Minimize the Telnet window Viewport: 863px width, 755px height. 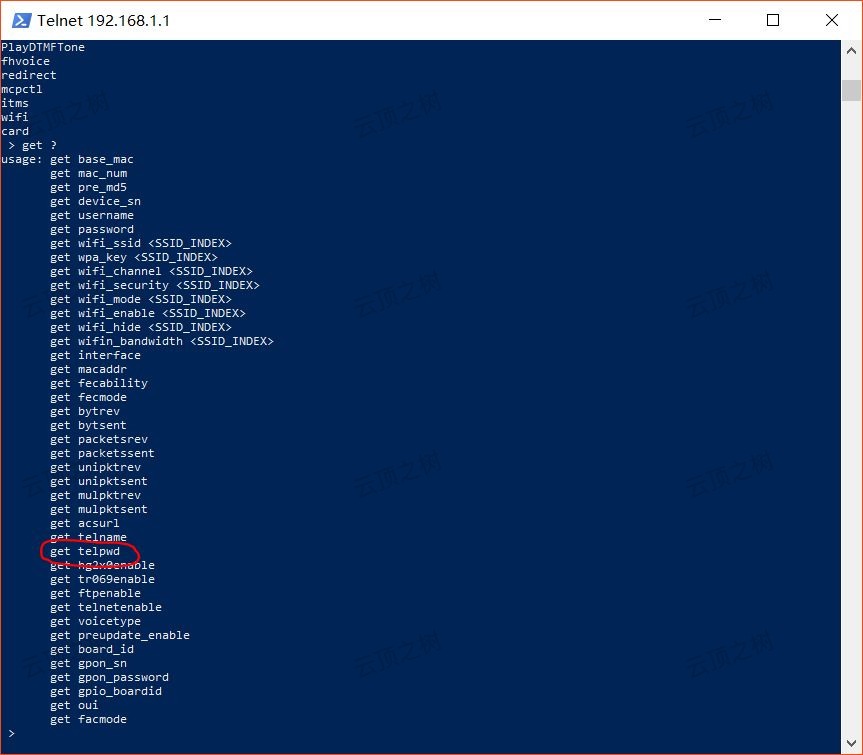click(714, 20)
